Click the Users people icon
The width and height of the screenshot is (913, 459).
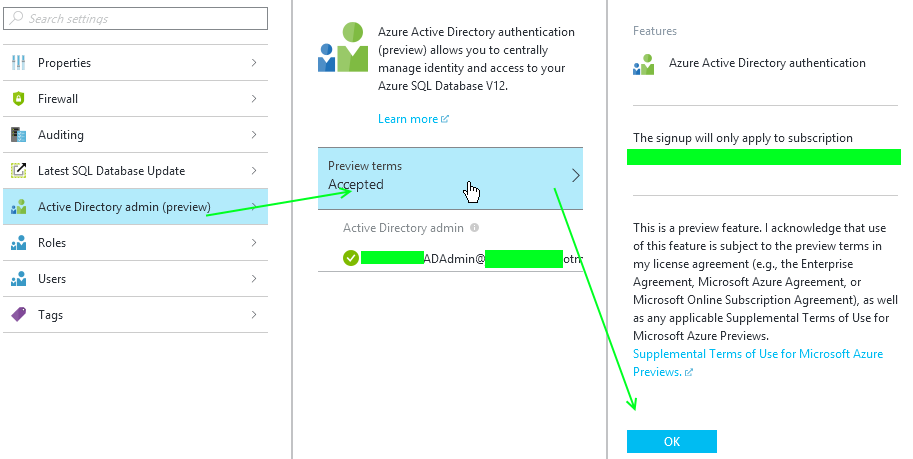(19, 279)
